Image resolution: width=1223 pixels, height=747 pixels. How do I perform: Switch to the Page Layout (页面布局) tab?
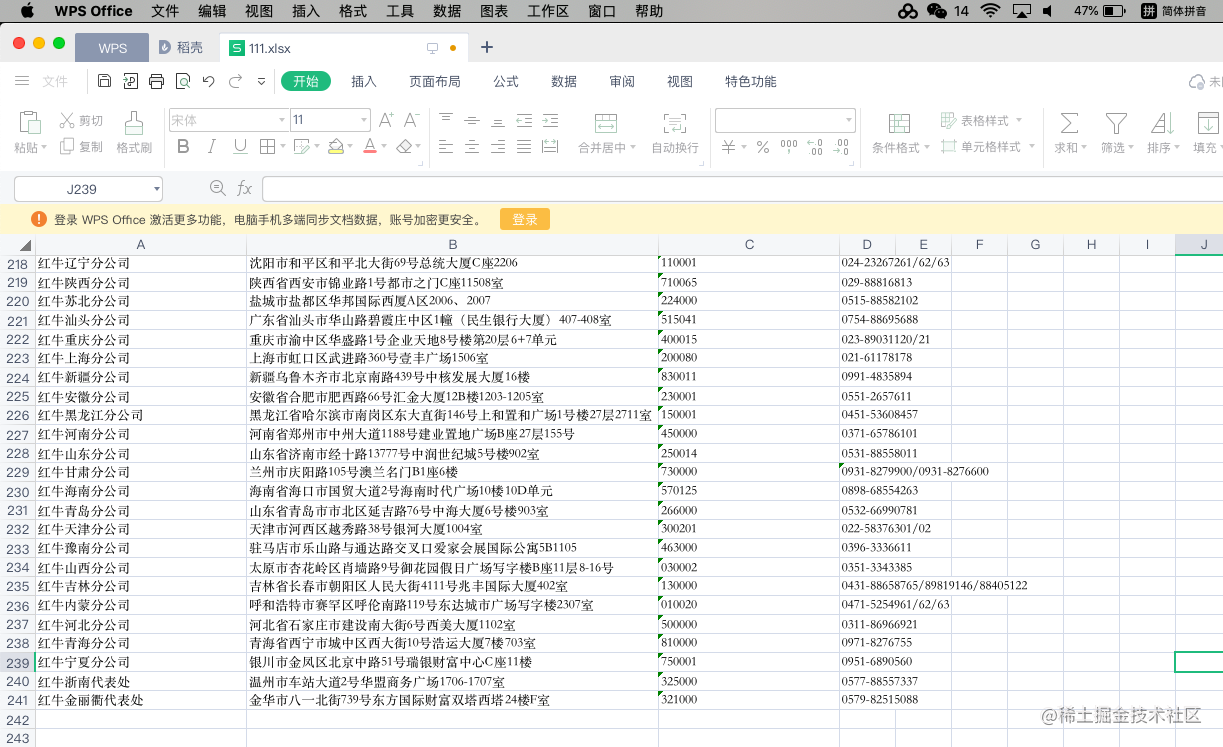(x=435, y=81)
